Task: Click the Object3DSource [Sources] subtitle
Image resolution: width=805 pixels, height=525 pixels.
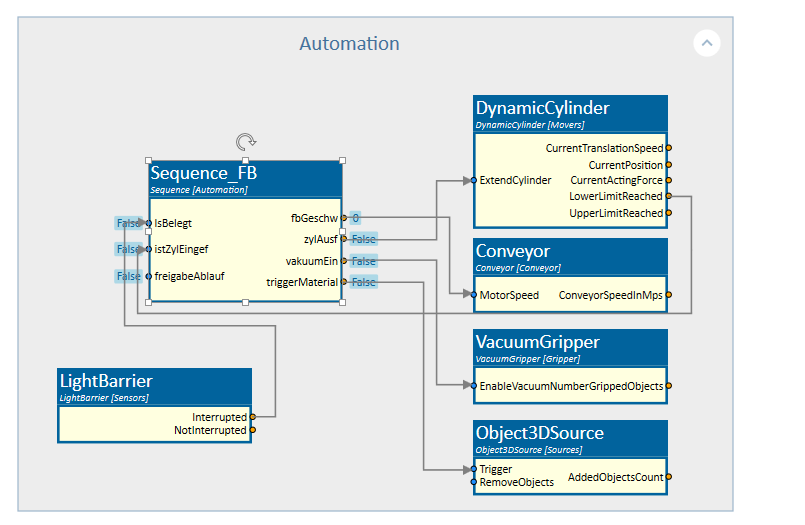Action: [529, 450]
